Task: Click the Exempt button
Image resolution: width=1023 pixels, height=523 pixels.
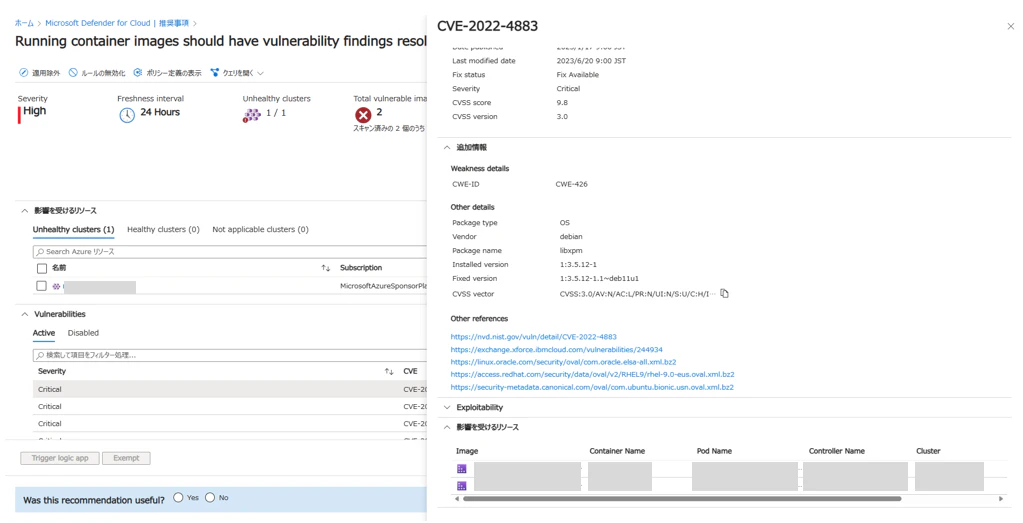Action: [x=126, y=458]
